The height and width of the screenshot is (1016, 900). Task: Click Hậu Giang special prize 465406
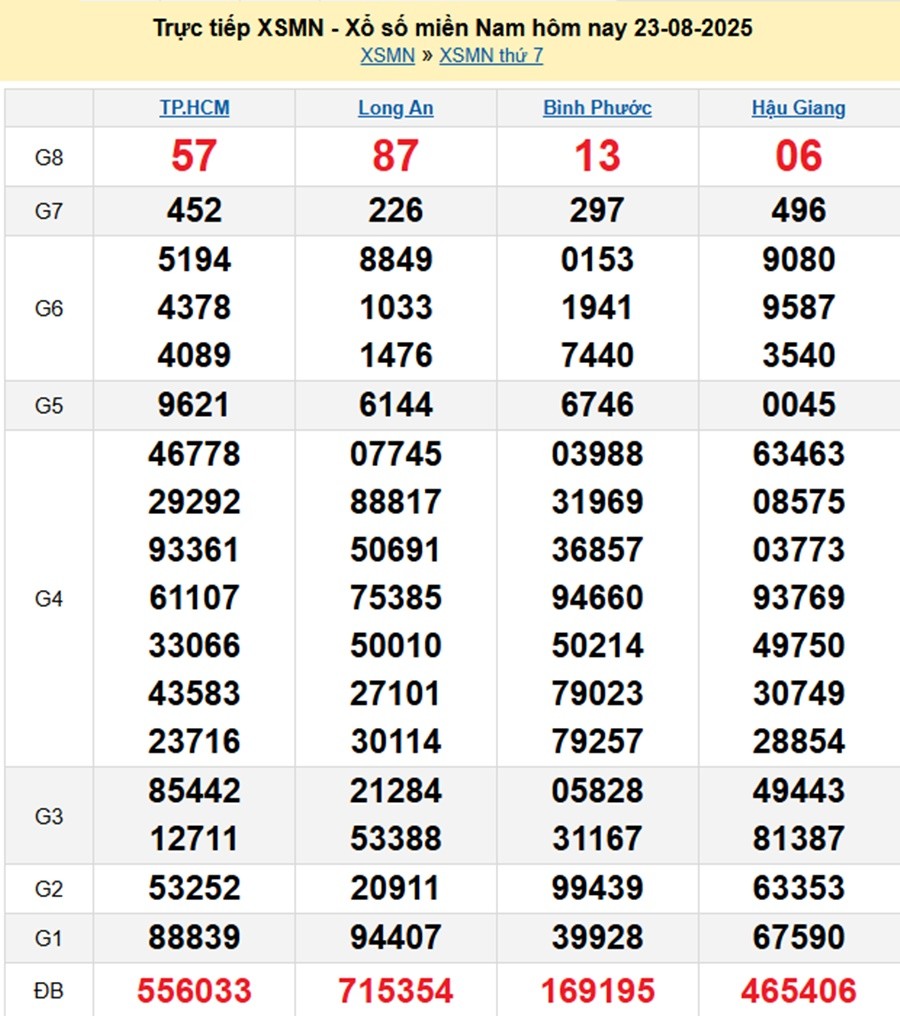tap(798, 990)
